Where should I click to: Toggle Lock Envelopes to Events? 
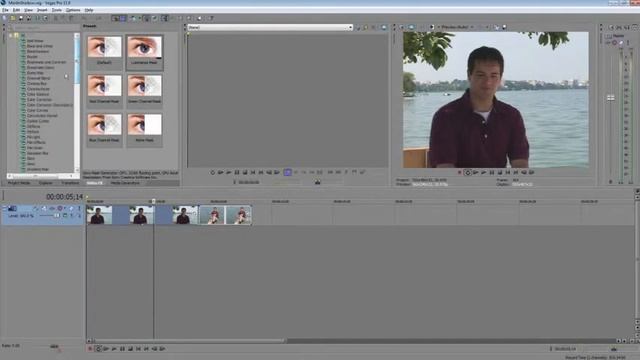pos(146,18)
